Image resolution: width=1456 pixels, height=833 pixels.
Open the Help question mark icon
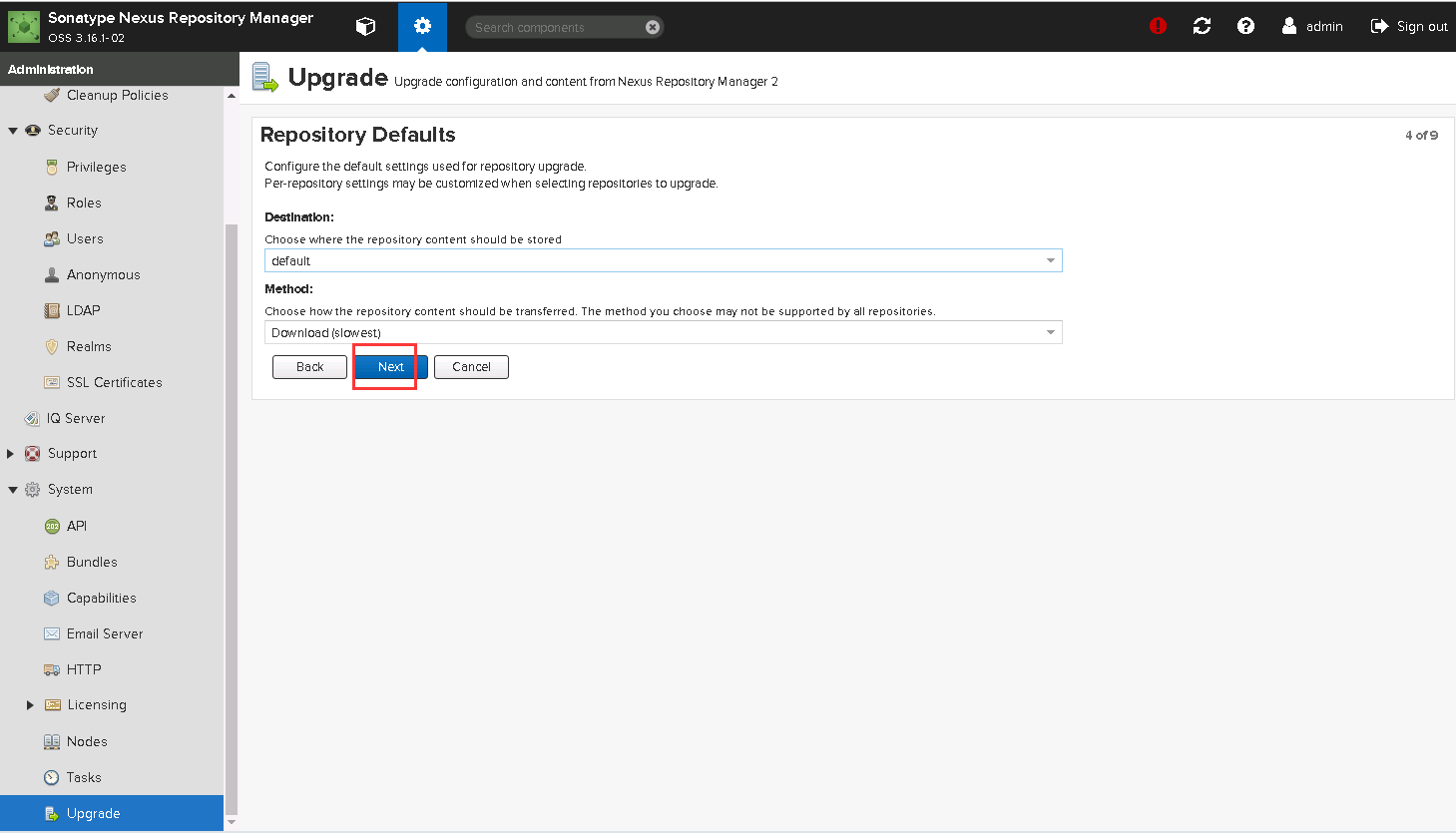1245,27
